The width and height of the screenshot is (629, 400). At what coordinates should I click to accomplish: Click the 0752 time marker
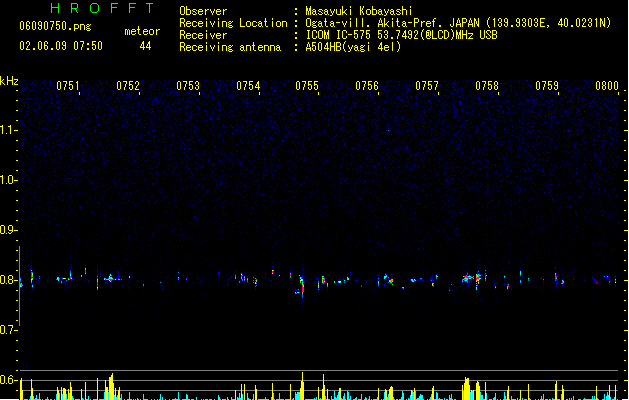[128, 86]
